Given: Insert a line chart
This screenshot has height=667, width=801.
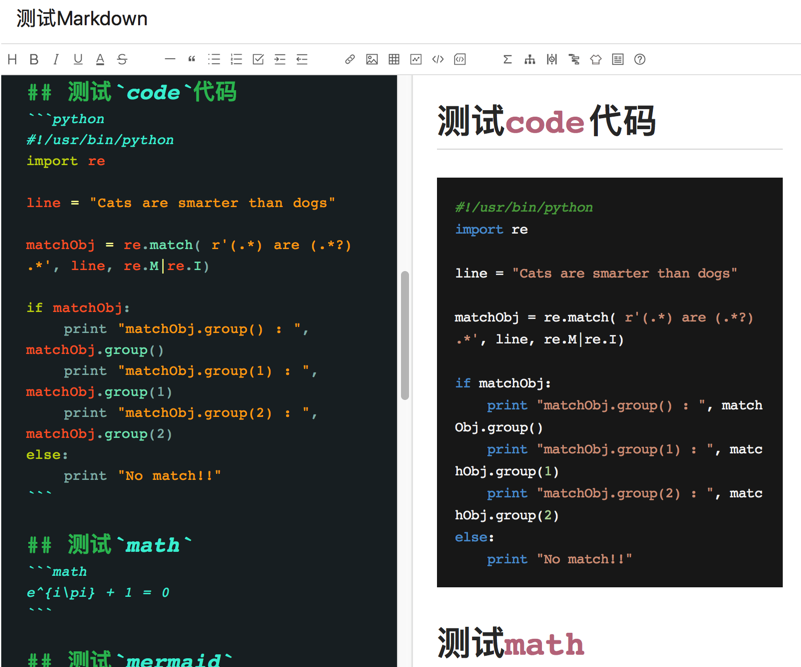Looking at the screenshot, I should tap(416, 59).
